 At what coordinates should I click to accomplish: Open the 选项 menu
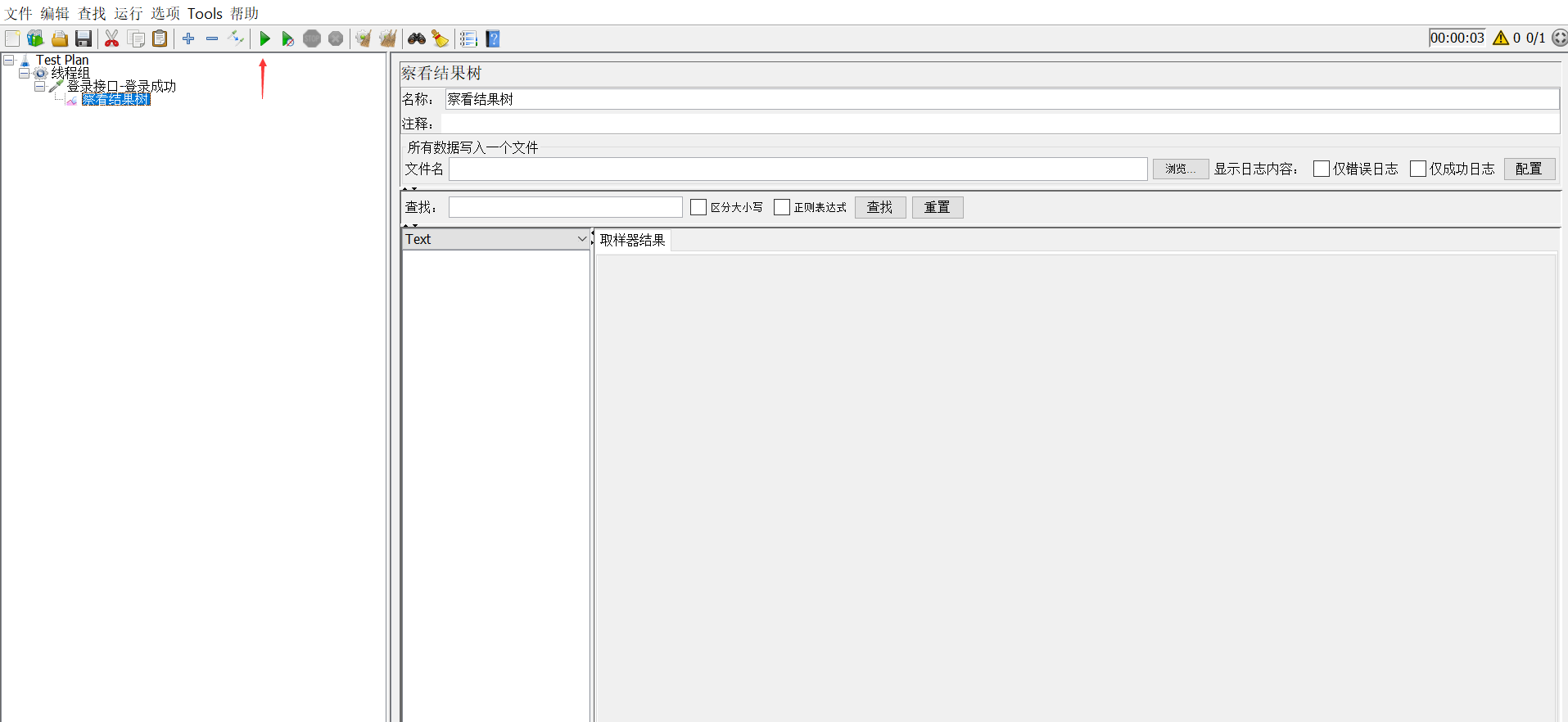[165, 14]
